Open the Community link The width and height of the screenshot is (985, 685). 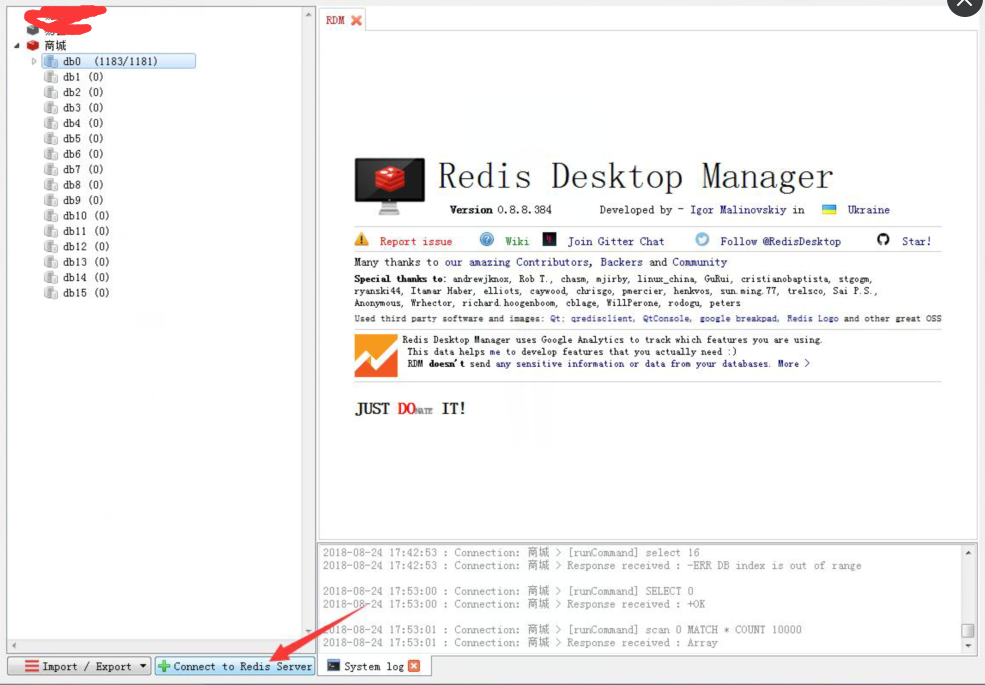[x=699, y=262]
